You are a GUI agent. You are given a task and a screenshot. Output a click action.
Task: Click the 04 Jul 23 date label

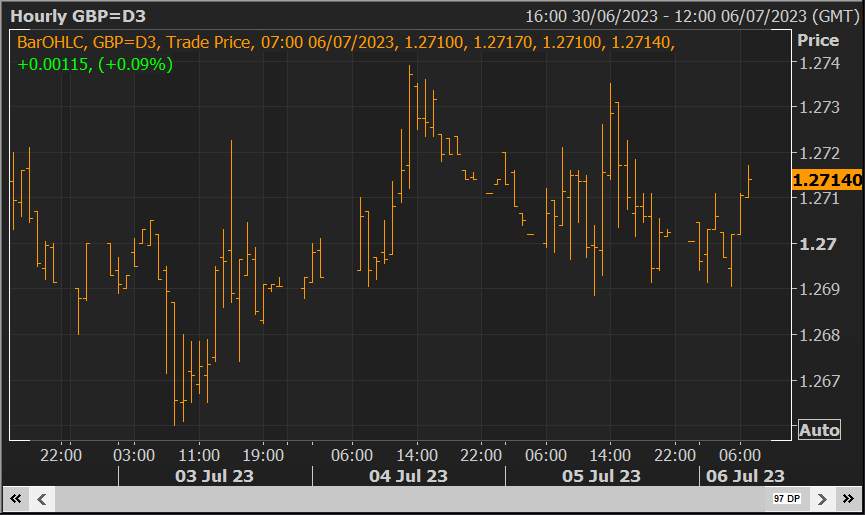click(x=408, y=476)
